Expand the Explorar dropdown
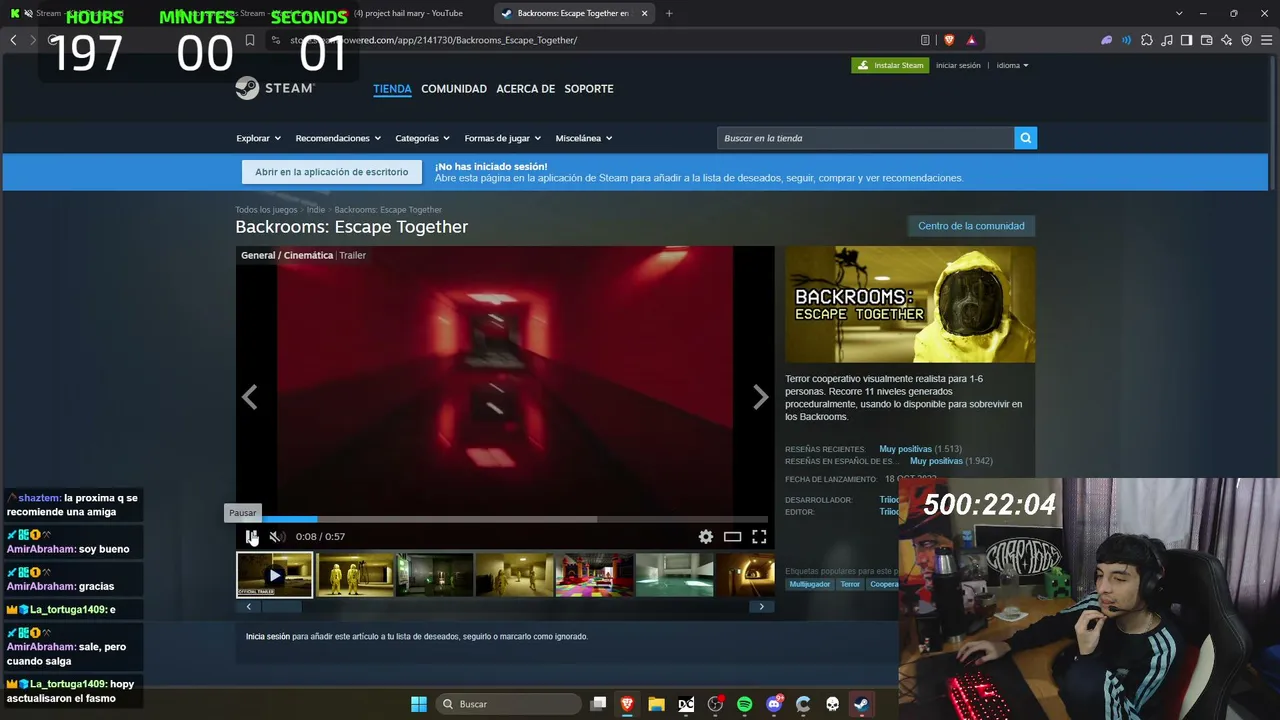This screenshot has width=1280, height=720. (258, 138)
